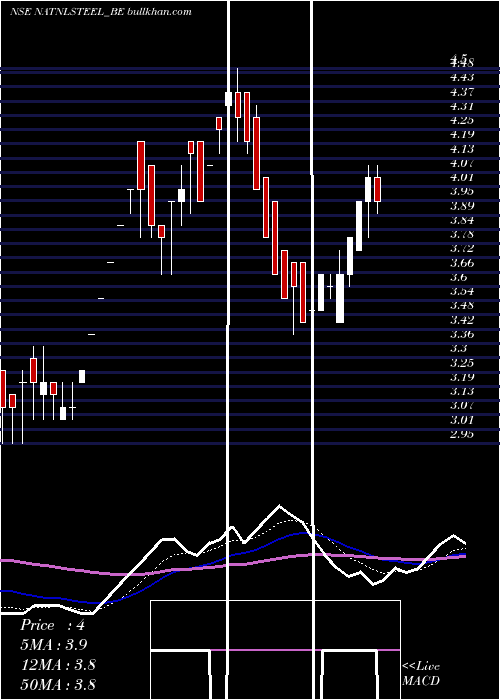Select the 3.95 price axis label
The height and width of the screenshot is (700, 500).
[462, 192]
